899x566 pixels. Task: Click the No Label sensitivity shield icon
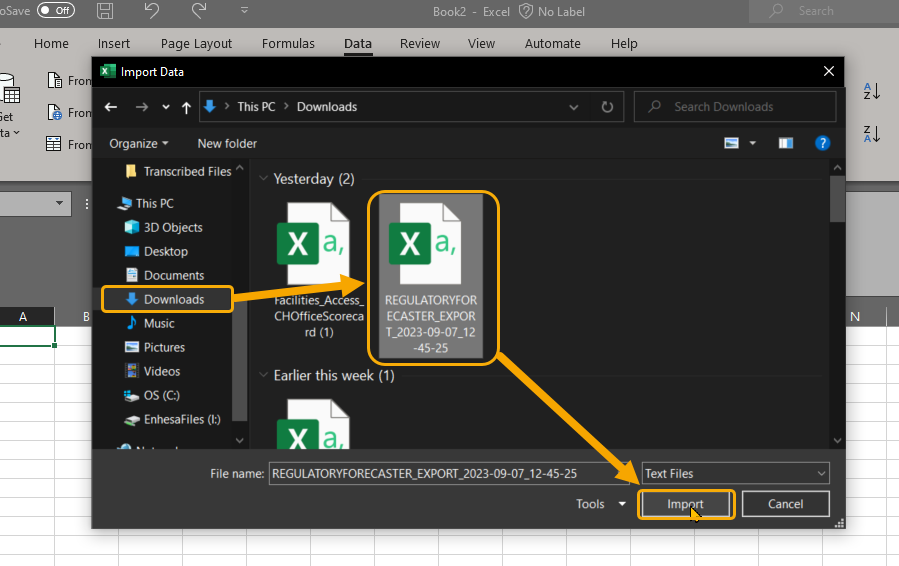coord(525,11)
